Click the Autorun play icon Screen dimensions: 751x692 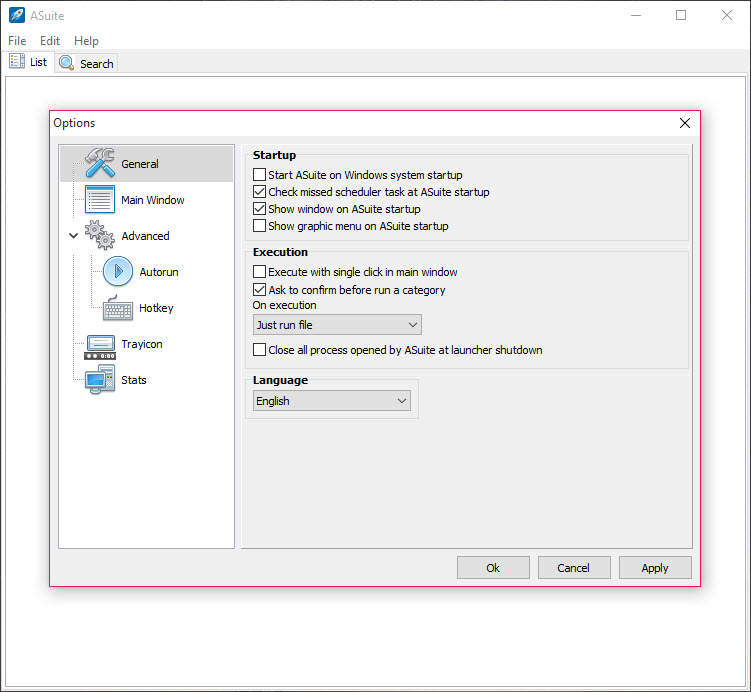(118, 271)
